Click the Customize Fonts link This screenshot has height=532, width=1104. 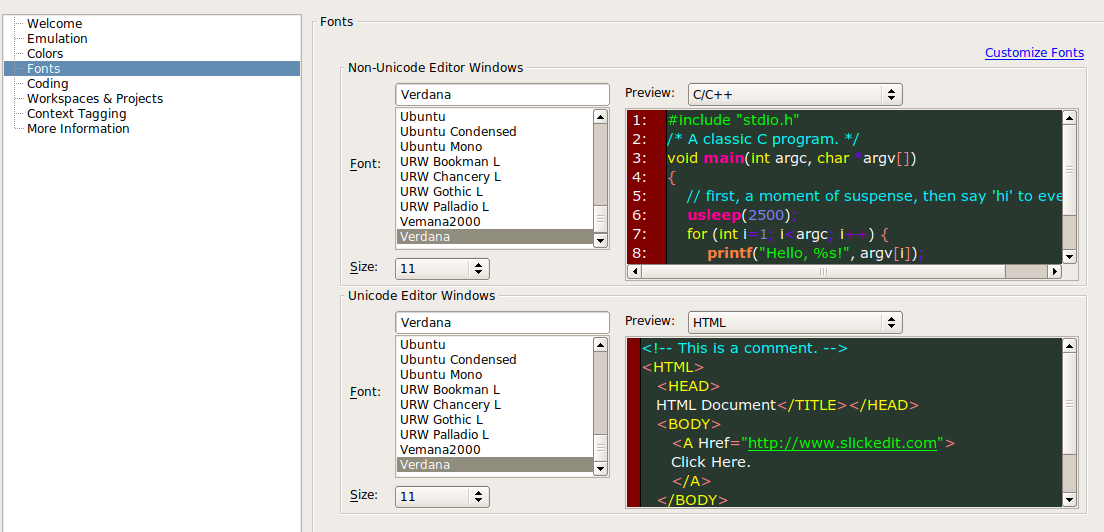coord(1034,53)
